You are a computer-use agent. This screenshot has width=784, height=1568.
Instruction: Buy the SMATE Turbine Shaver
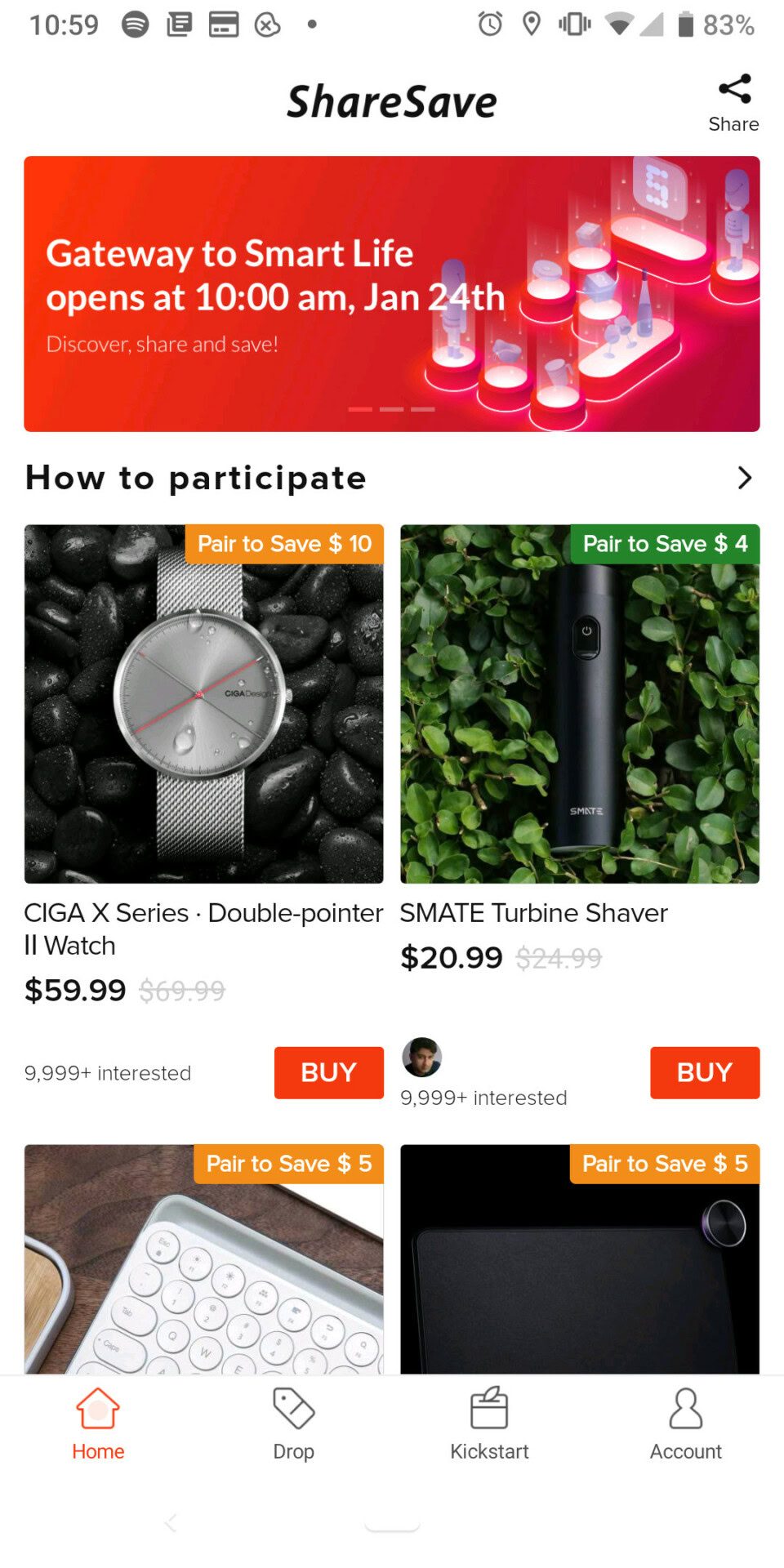coord(704,1072)
